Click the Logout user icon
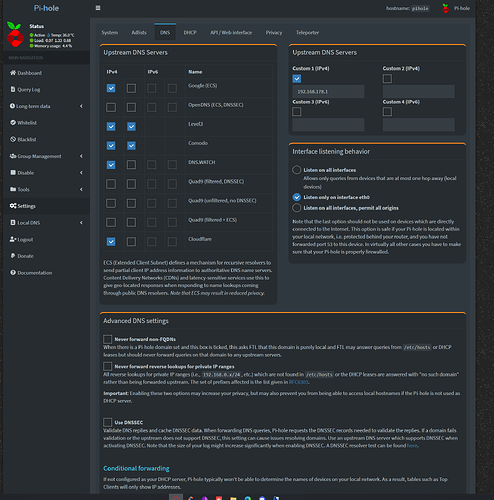This screenshot has width=494, height=500. [x=13, y=239]
